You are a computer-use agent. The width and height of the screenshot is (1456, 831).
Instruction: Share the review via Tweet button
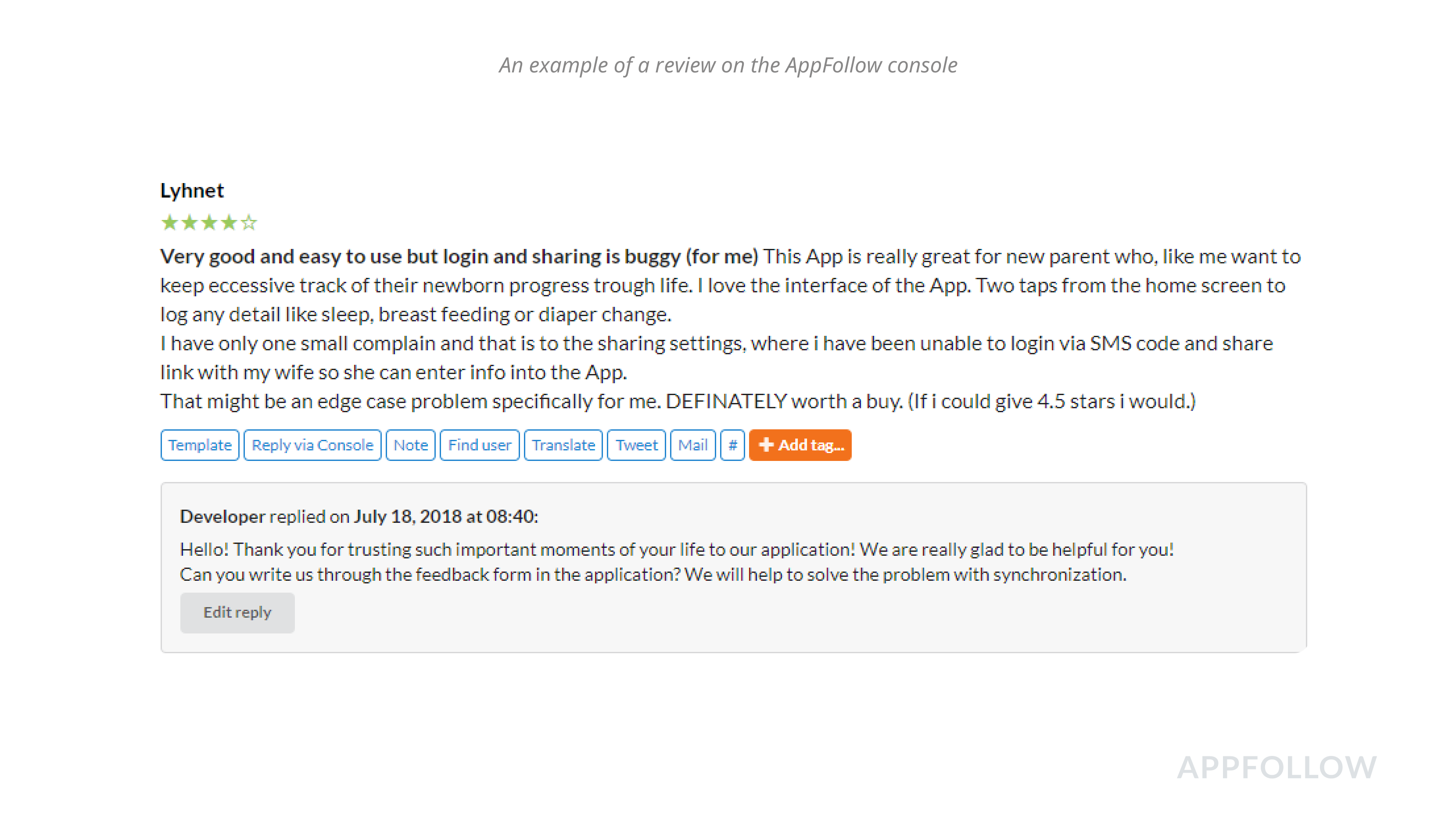tap(636, 445)
